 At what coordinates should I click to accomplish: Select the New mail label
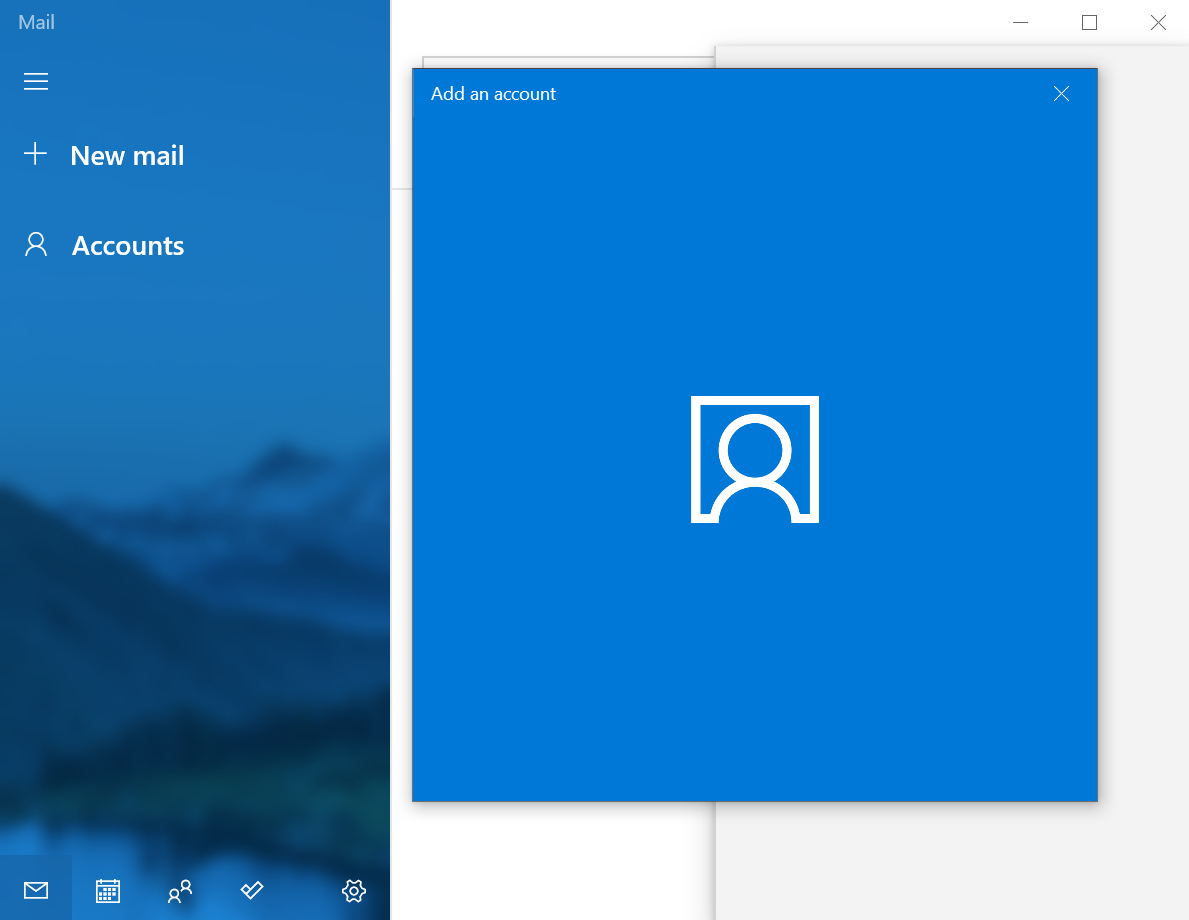[x=127, y=156]
